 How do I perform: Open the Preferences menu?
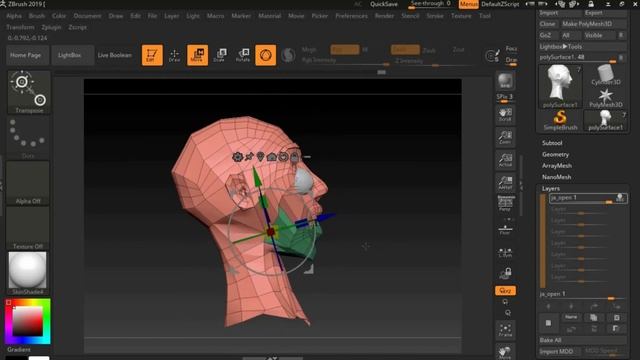(x=351, y=16)
